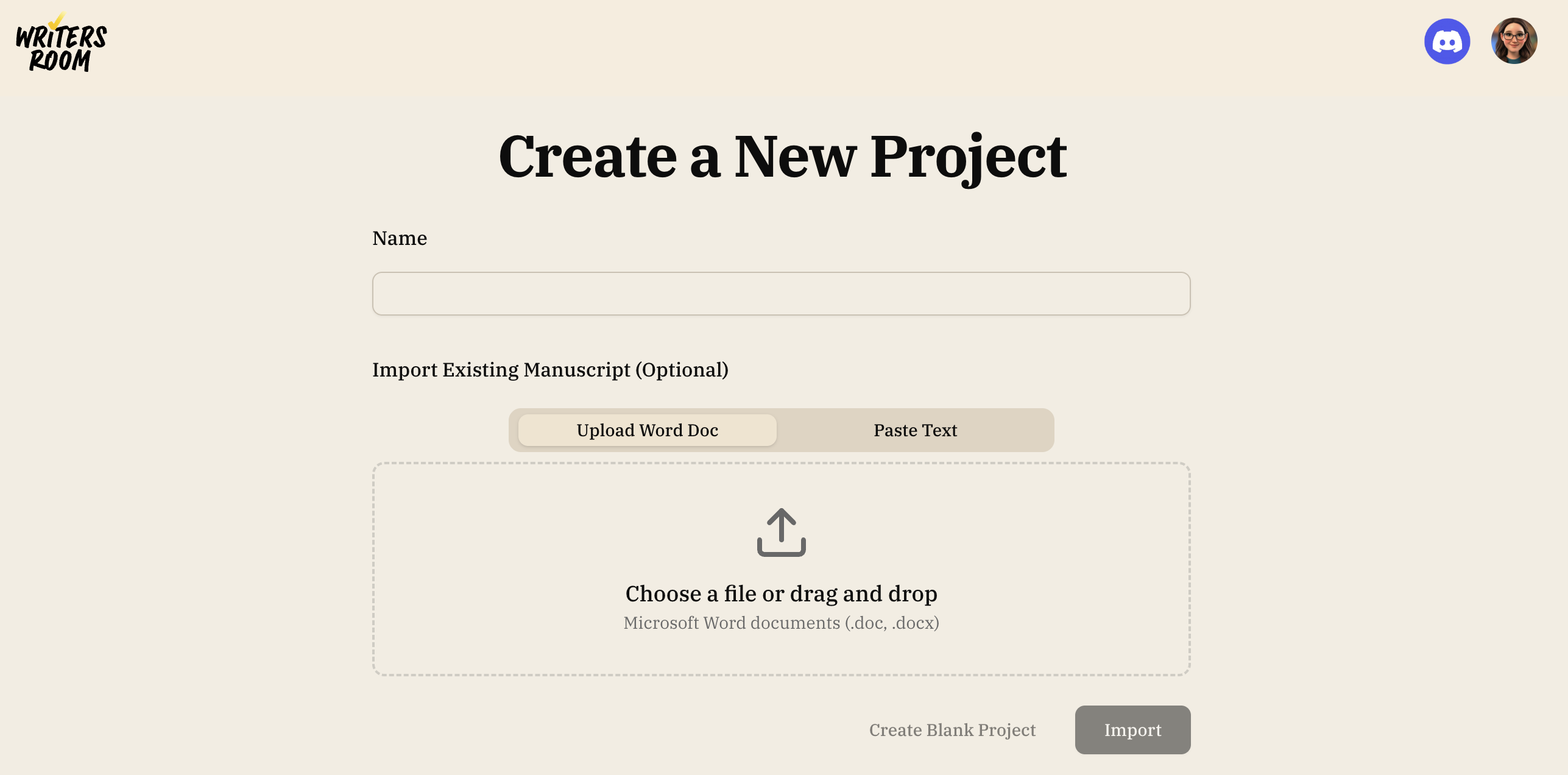The image size is (1568, 775).
Task: Enable Paste Text input mode
Action: [x=915, y=430]
